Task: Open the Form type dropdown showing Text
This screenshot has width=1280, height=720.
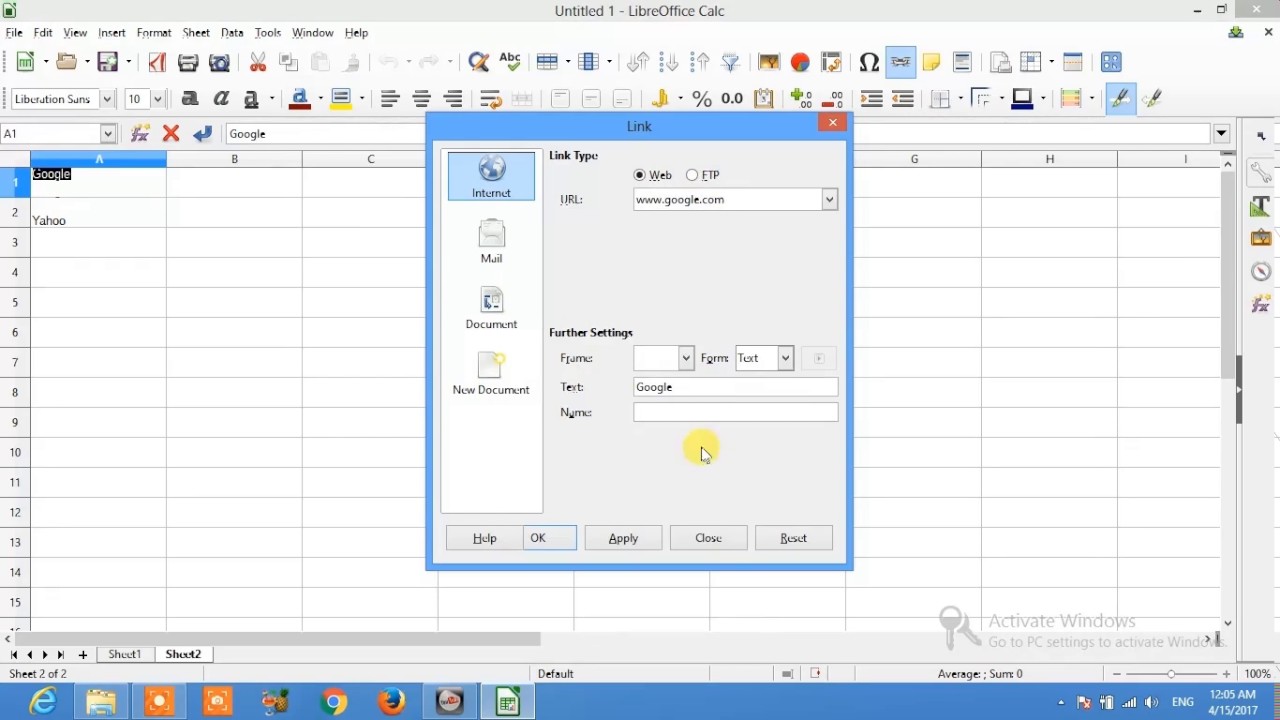Action: pyautogui.click(x=785, y=358)
